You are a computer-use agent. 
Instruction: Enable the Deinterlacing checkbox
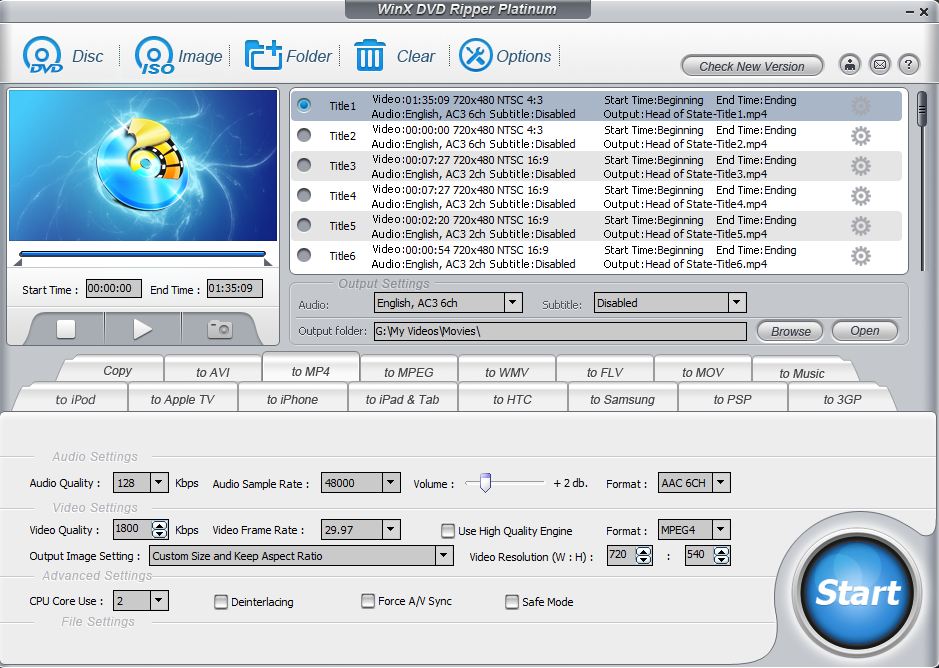[x=221, y=601]
